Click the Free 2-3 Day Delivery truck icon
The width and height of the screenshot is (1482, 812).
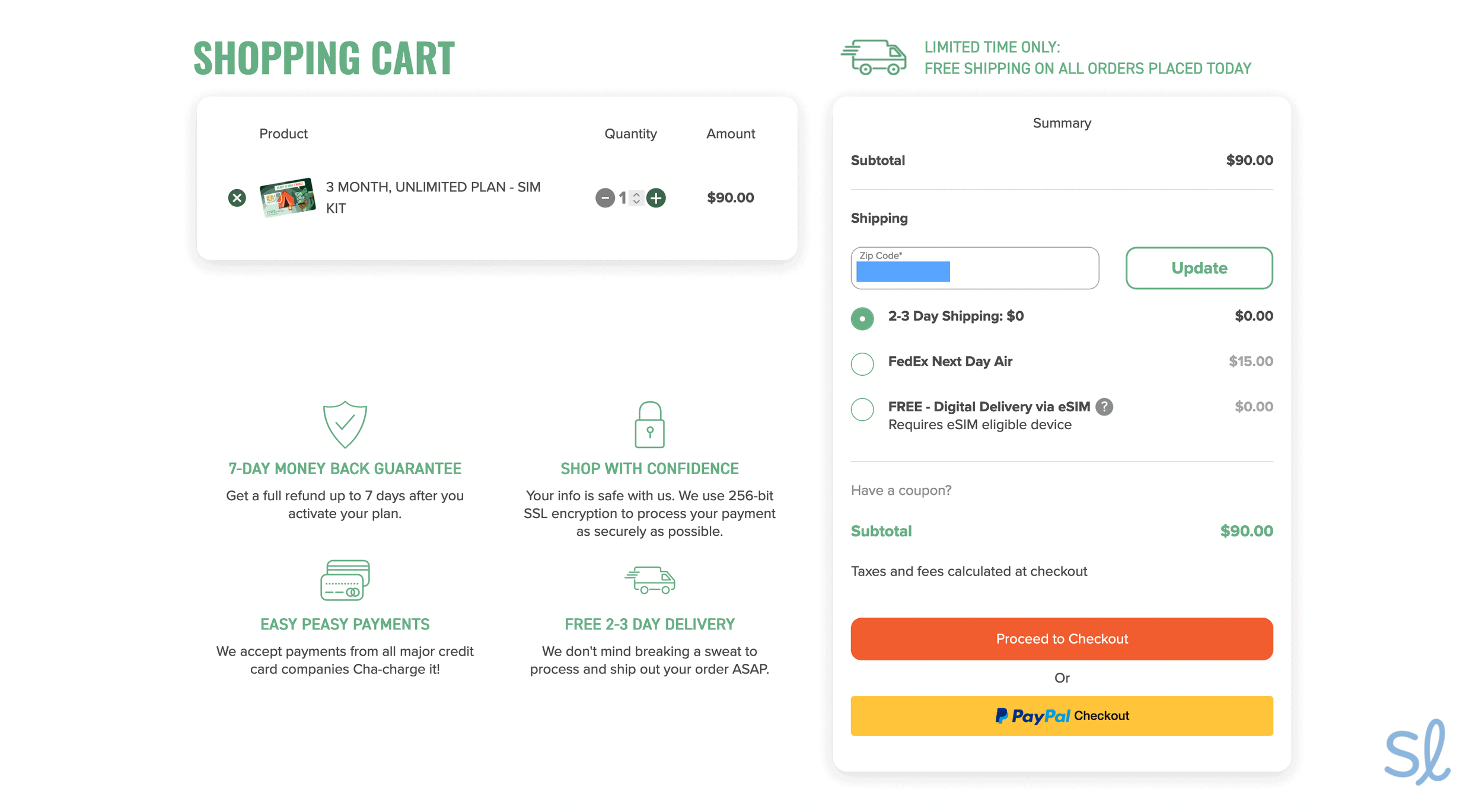click(649, 580)
